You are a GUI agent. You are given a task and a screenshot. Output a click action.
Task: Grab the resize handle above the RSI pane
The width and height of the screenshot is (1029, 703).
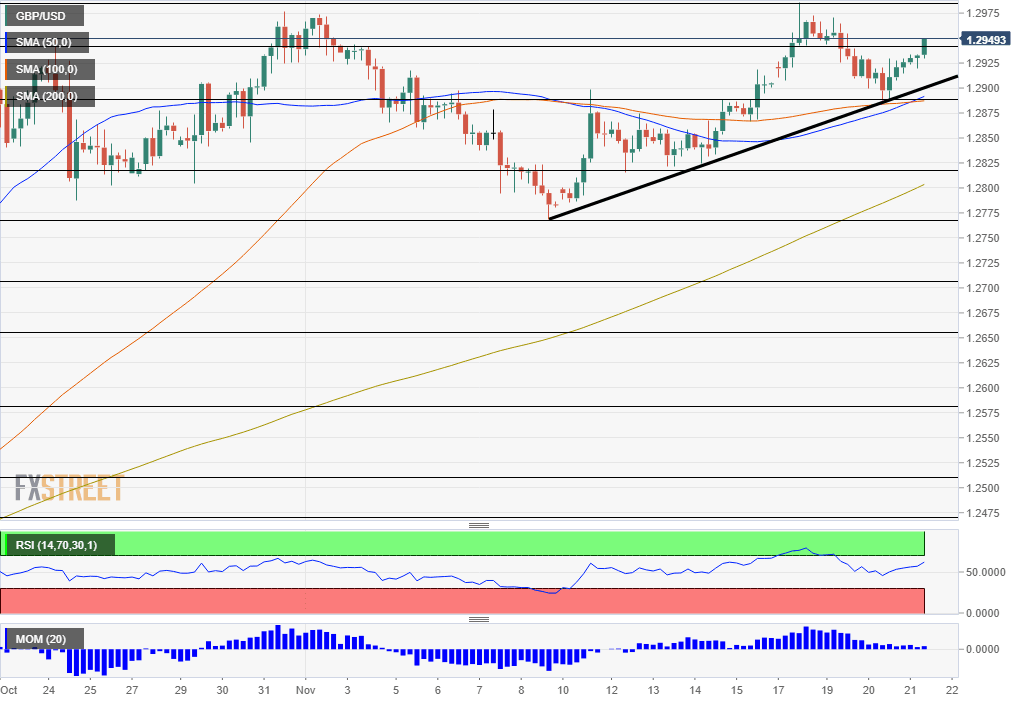pos(479,525)
